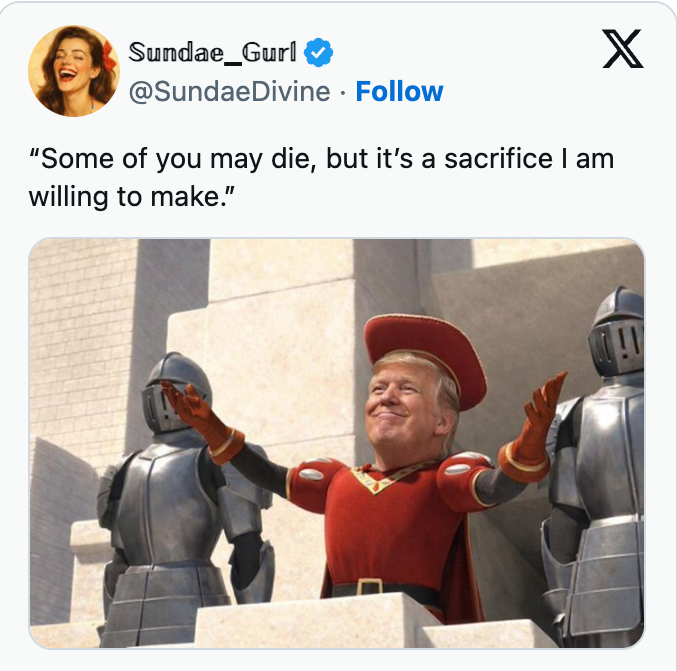The image size is (677, 671).
Task: Open the attached meme image
Action: (337, 443)
